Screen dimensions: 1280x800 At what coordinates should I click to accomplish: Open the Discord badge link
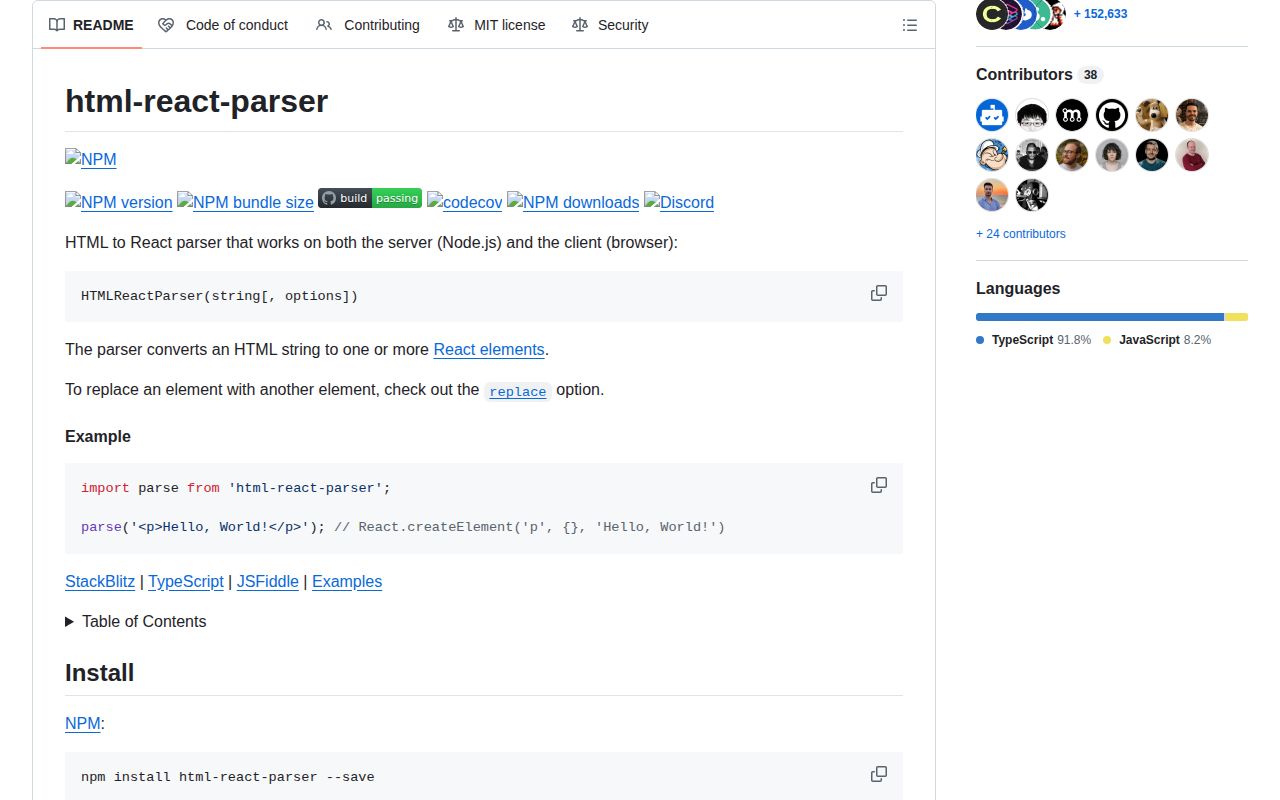(679, 202)
